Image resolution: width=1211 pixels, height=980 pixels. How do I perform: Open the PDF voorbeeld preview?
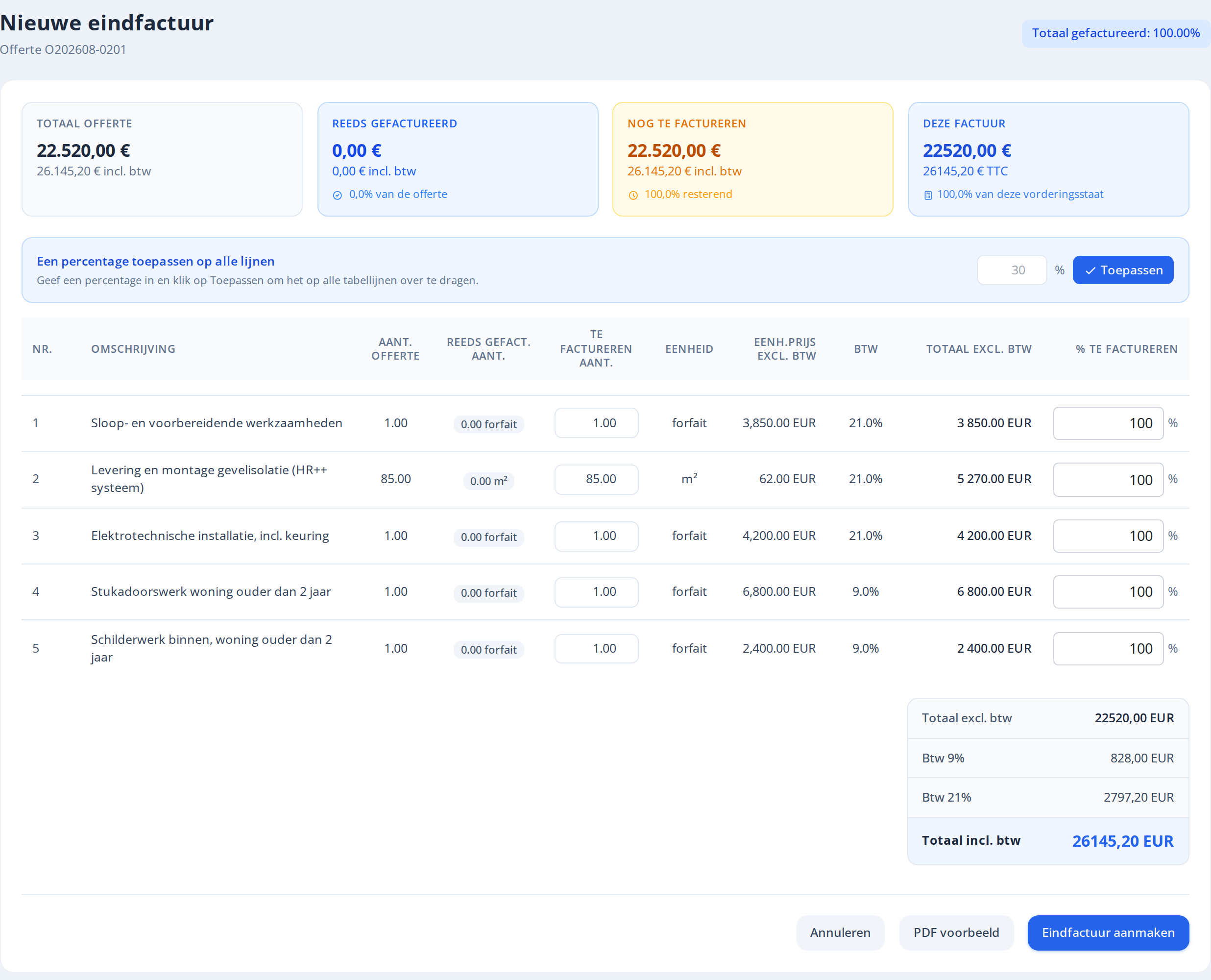click(956, 932)
